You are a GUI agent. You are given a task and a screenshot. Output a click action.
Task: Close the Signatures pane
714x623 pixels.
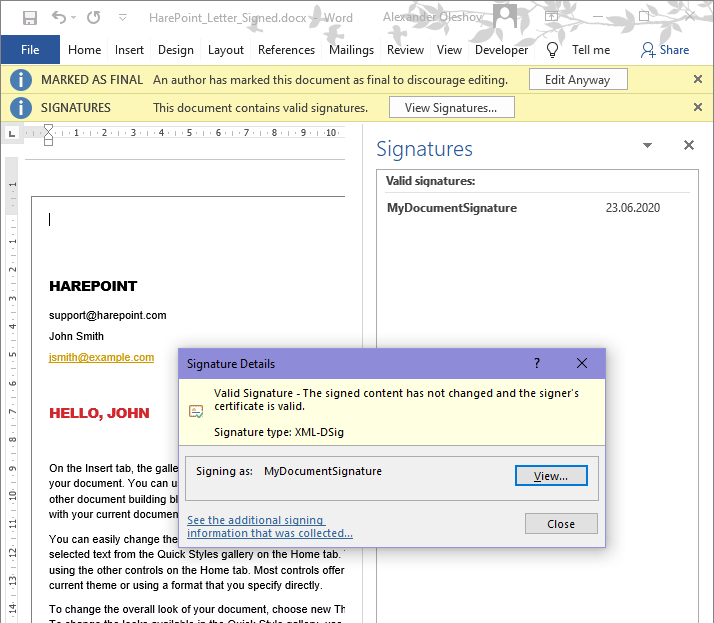(688, 145)
